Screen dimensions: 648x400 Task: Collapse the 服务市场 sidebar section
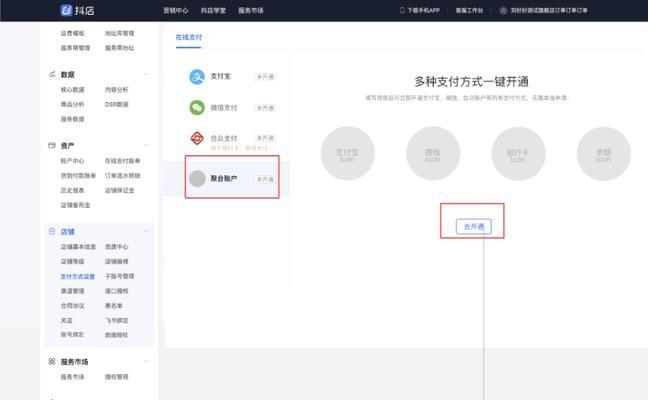tap(146, 362)
